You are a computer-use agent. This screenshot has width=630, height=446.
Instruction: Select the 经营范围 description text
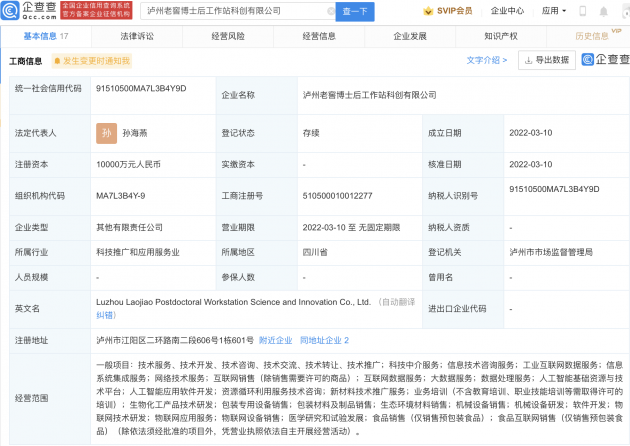360,398
